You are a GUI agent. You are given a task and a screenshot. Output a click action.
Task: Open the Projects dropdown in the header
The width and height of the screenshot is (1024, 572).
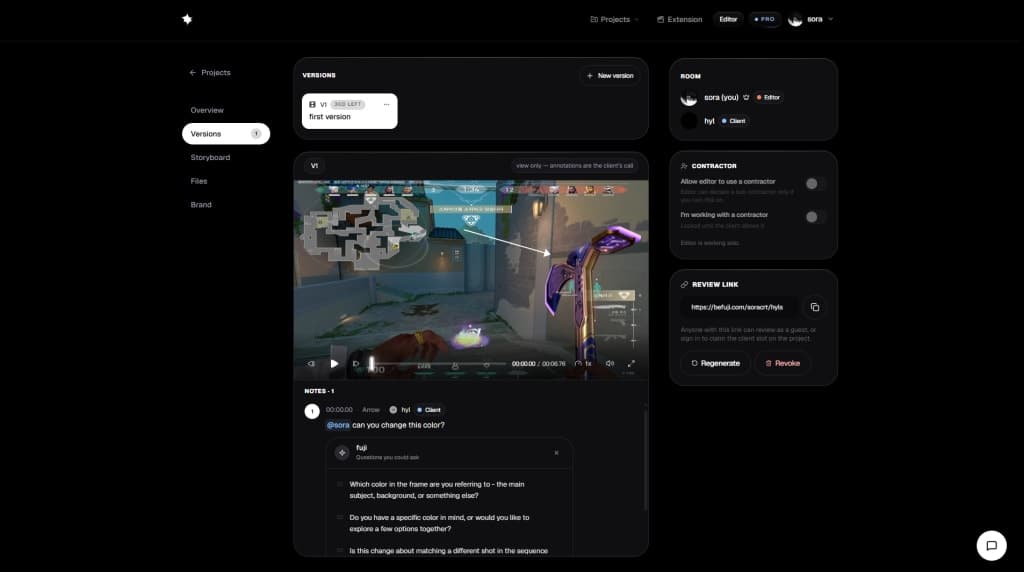pos(614,20)
